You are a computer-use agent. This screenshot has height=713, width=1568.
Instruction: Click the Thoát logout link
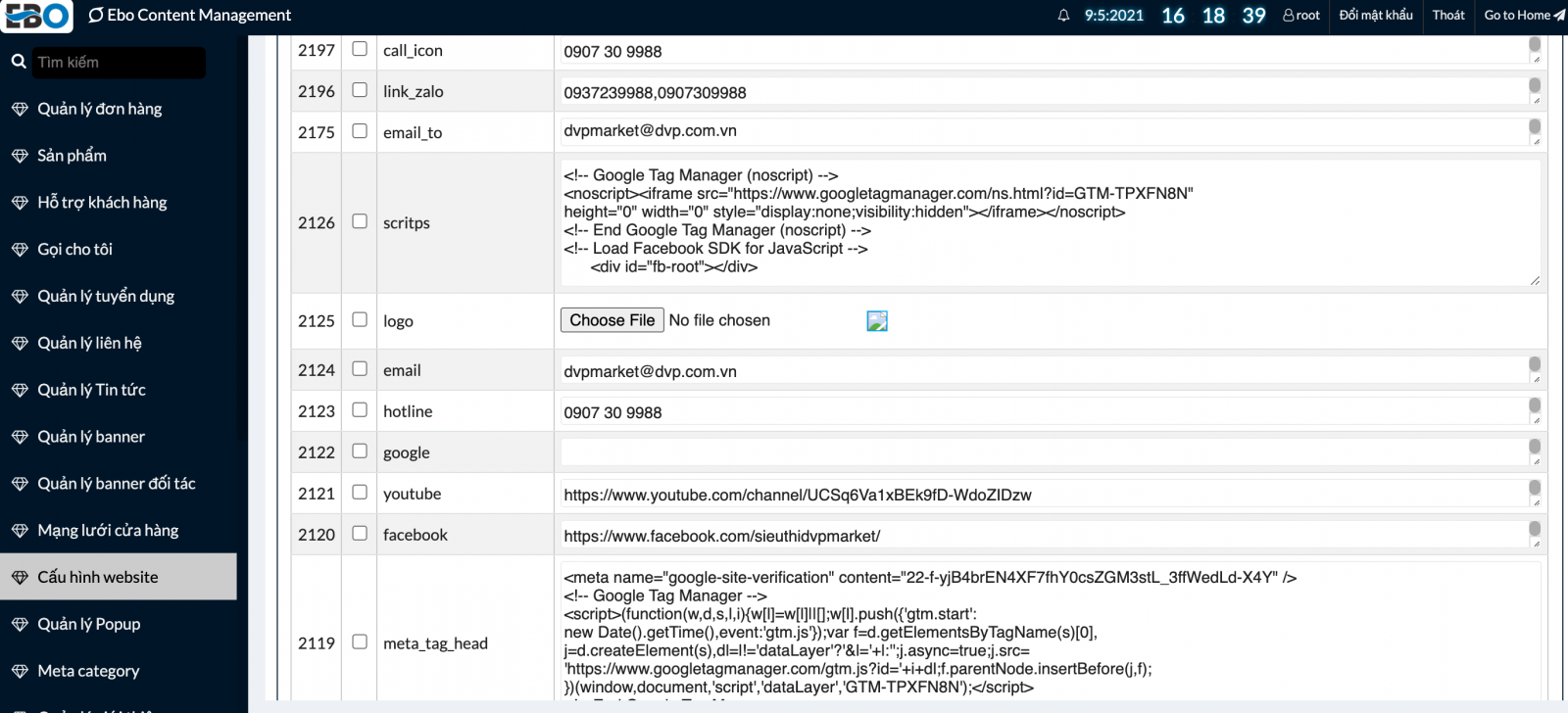[1447, 16]
